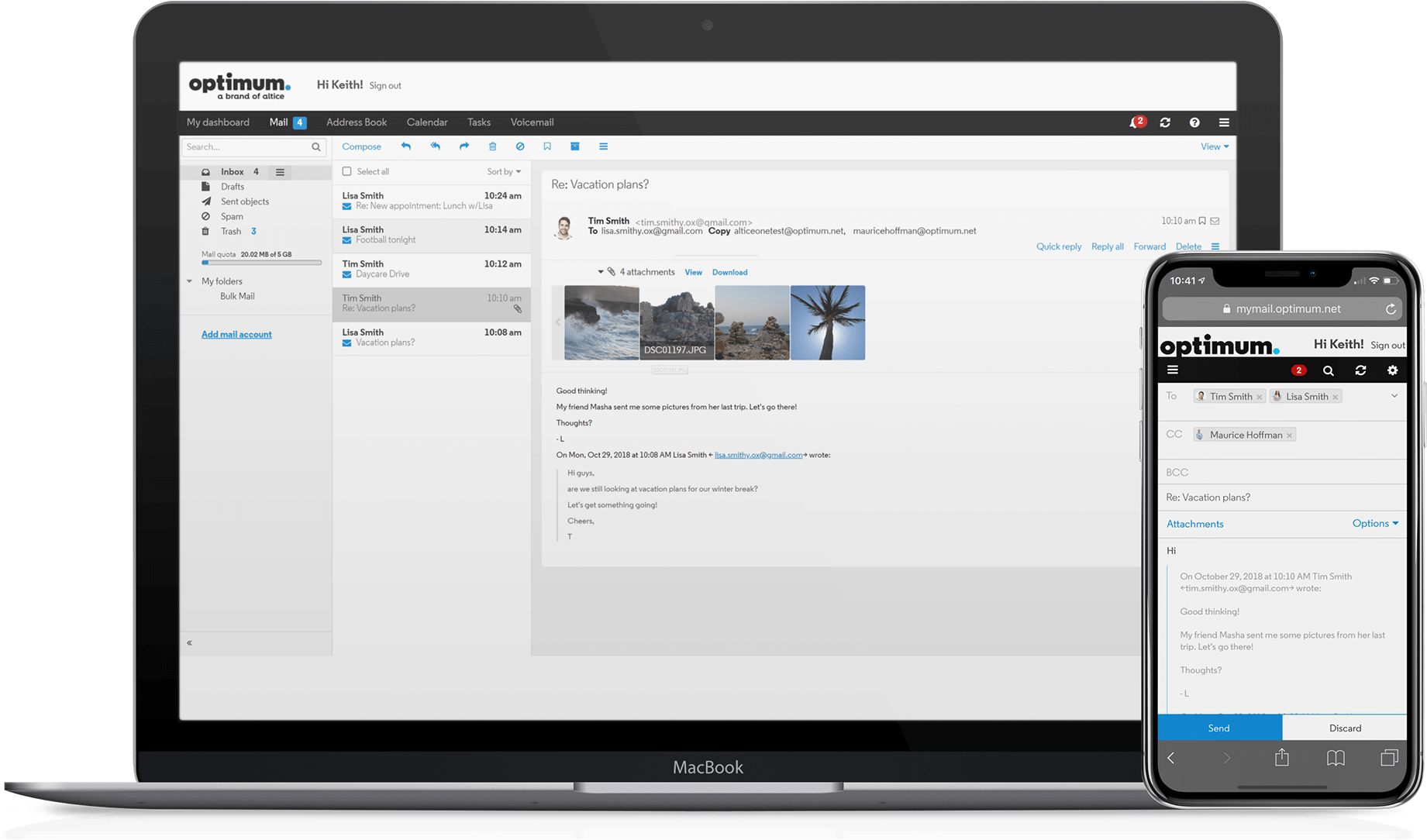Check the Select all checkbox

point(347,171)
